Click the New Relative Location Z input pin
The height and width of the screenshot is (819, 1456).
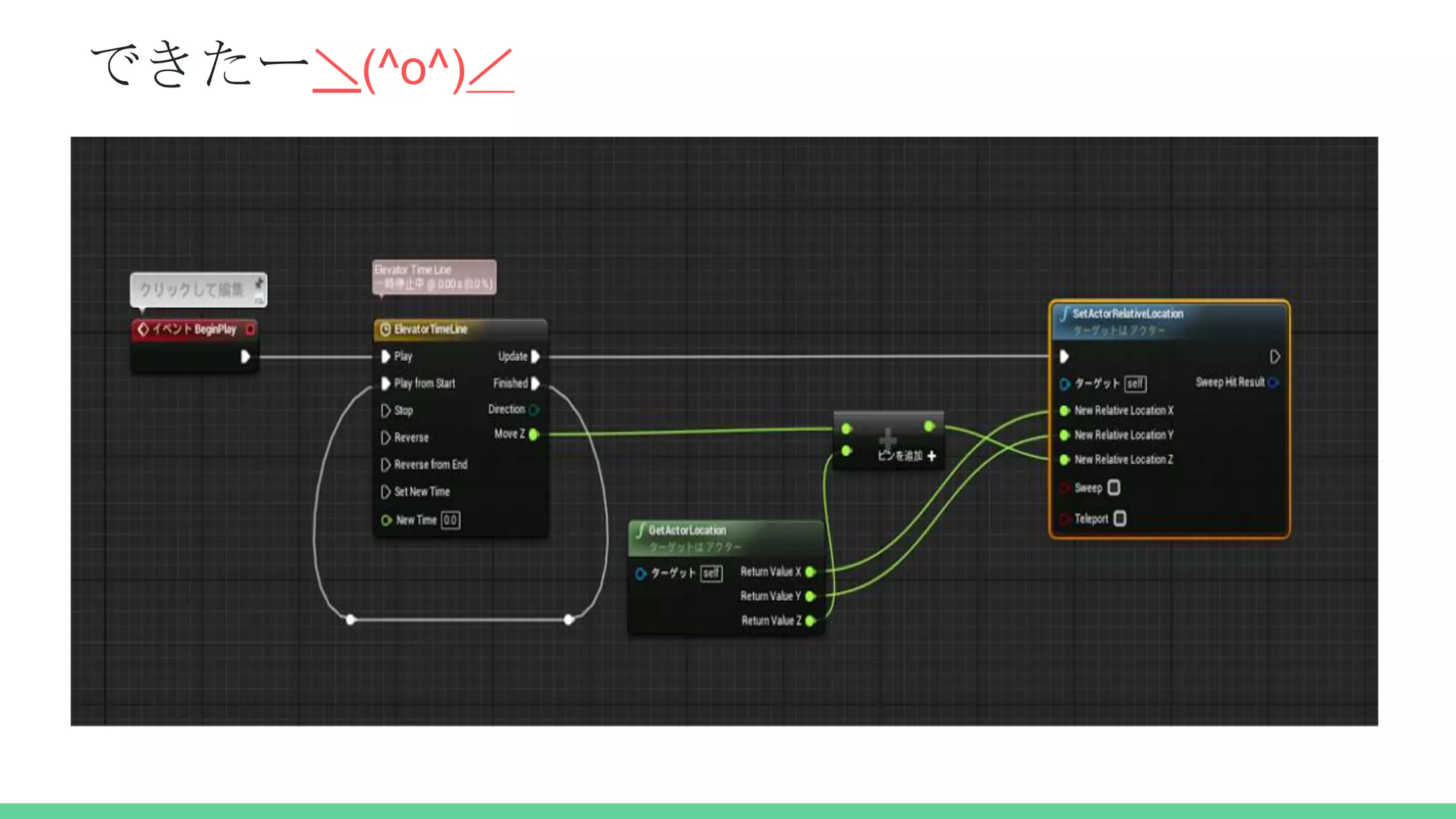(x=1064, y=460)
